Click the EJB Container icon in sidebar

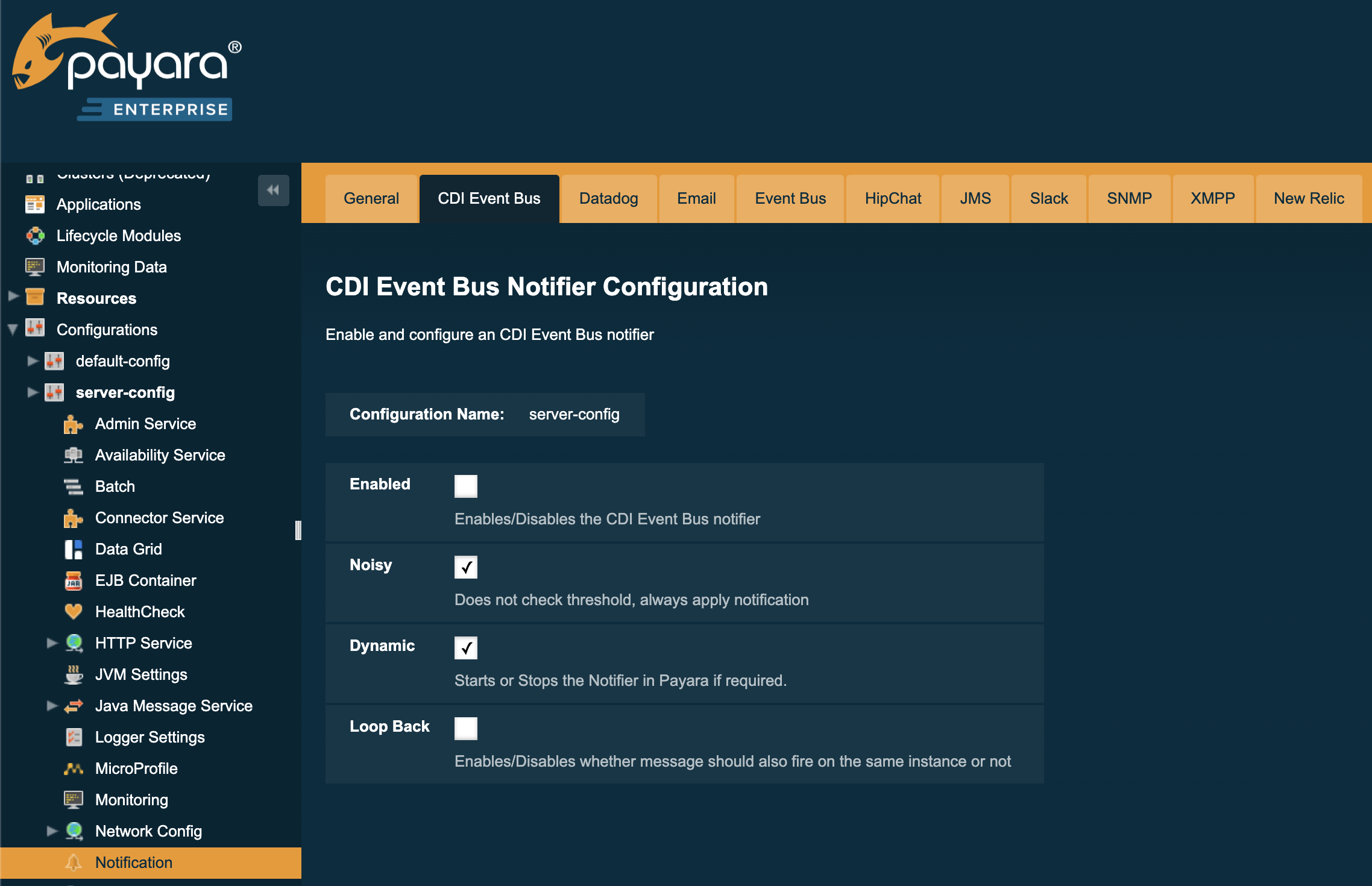coord(75,580)
